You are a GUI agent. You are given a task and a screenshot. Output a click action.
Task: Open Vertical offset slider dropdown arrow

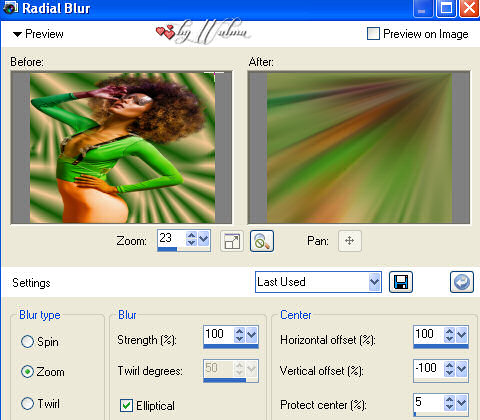pos(462,369)
